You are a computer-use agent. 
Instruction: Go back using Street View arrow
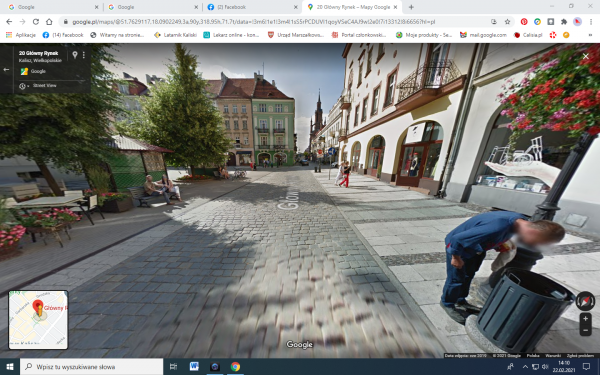click(6, 70)
